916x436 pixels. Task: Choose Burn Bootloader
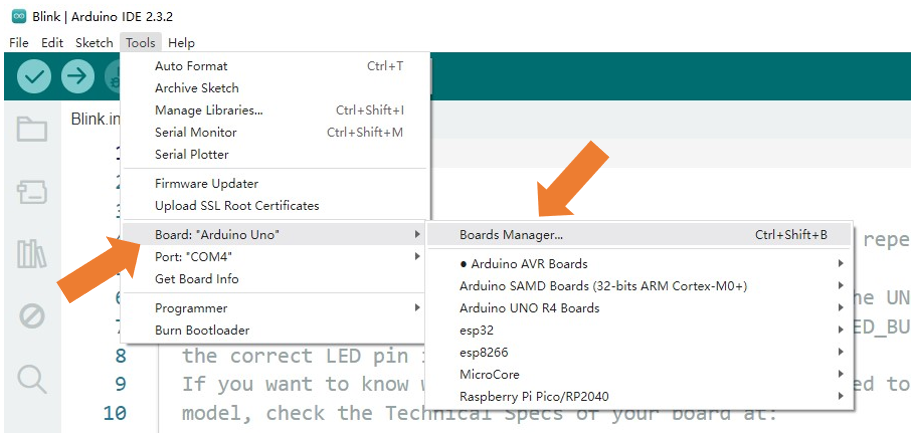[x=275, y=330]
